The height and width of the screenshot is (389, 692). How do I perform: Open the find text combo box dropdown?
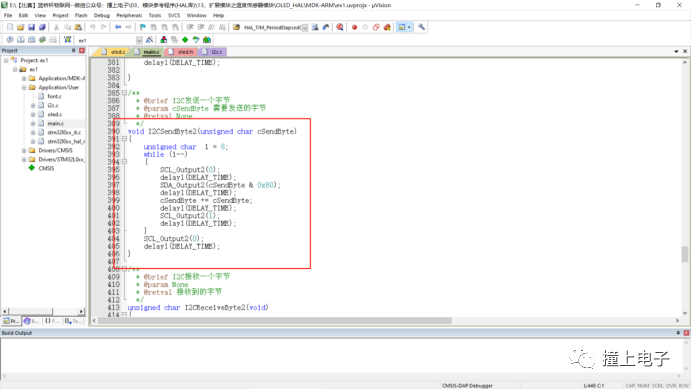(305, 27)
